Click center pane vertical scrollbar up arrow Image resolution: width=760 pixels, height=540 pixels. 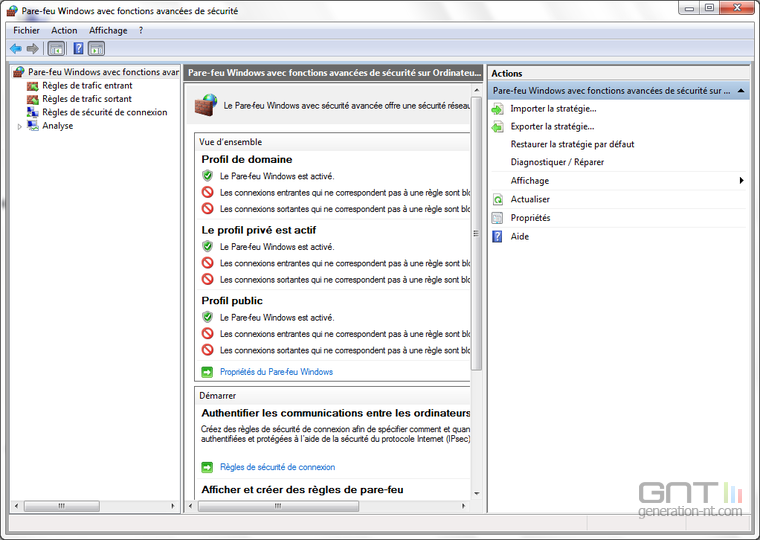pyautogui.click(x=476, y=90)
